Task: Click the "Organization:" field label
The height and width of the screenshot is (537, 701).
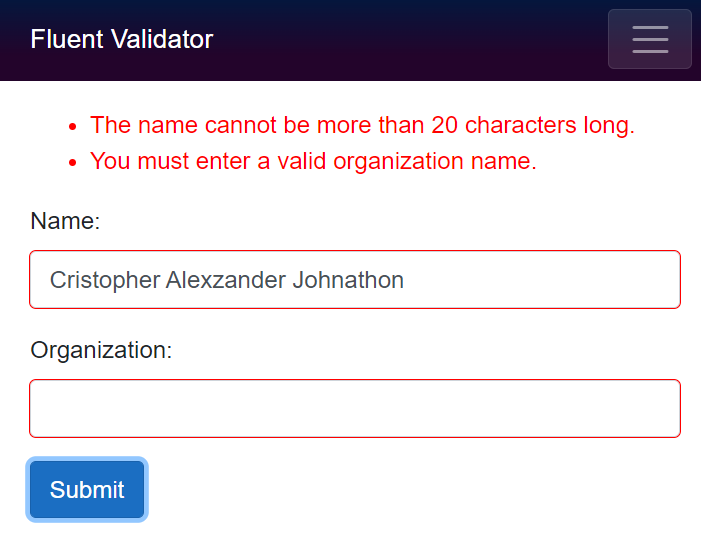Action: pyautogui.click(x=101, y=350)
